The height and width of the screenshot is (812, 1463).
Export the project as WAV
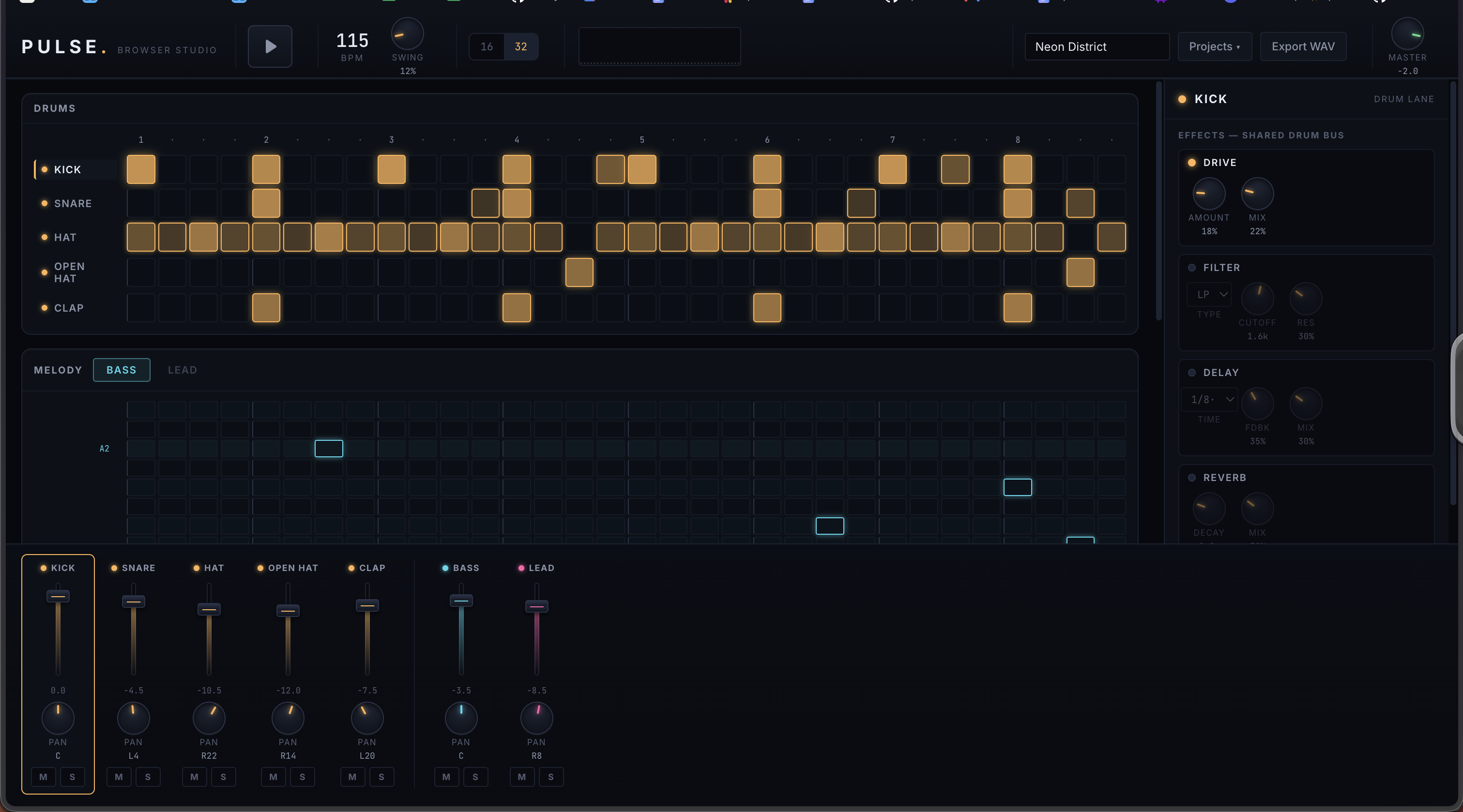pos(1303,46)
